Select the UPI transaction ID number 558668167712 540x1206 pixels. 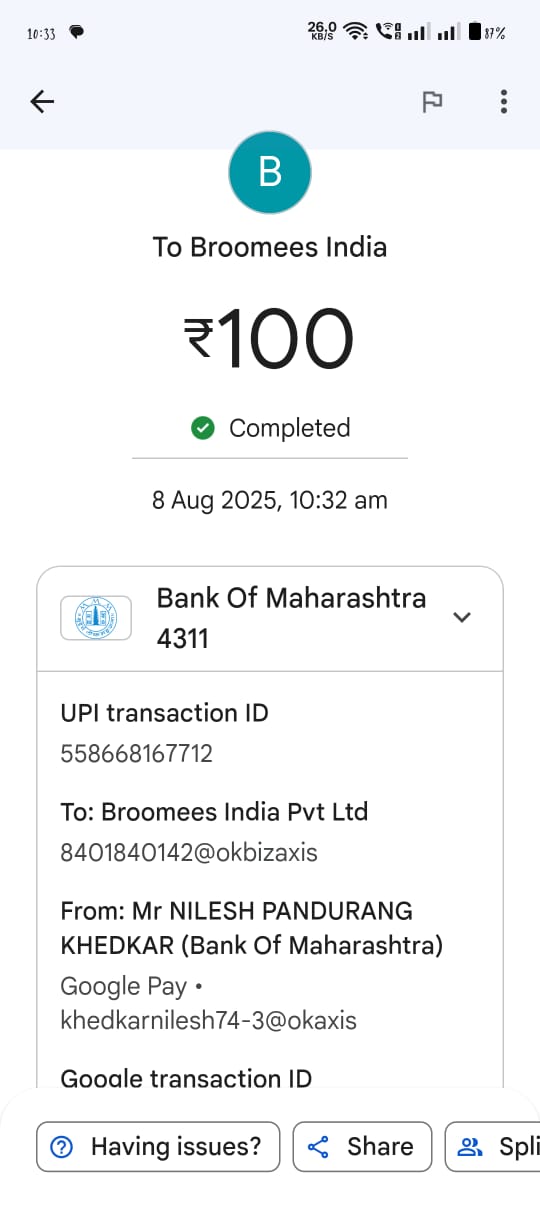(137, 753)
